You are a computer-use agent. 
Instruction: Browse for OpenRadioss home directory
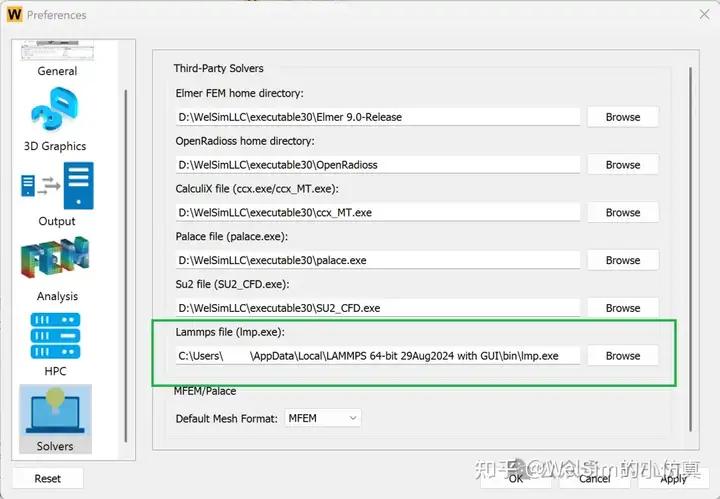coord(623,165)
